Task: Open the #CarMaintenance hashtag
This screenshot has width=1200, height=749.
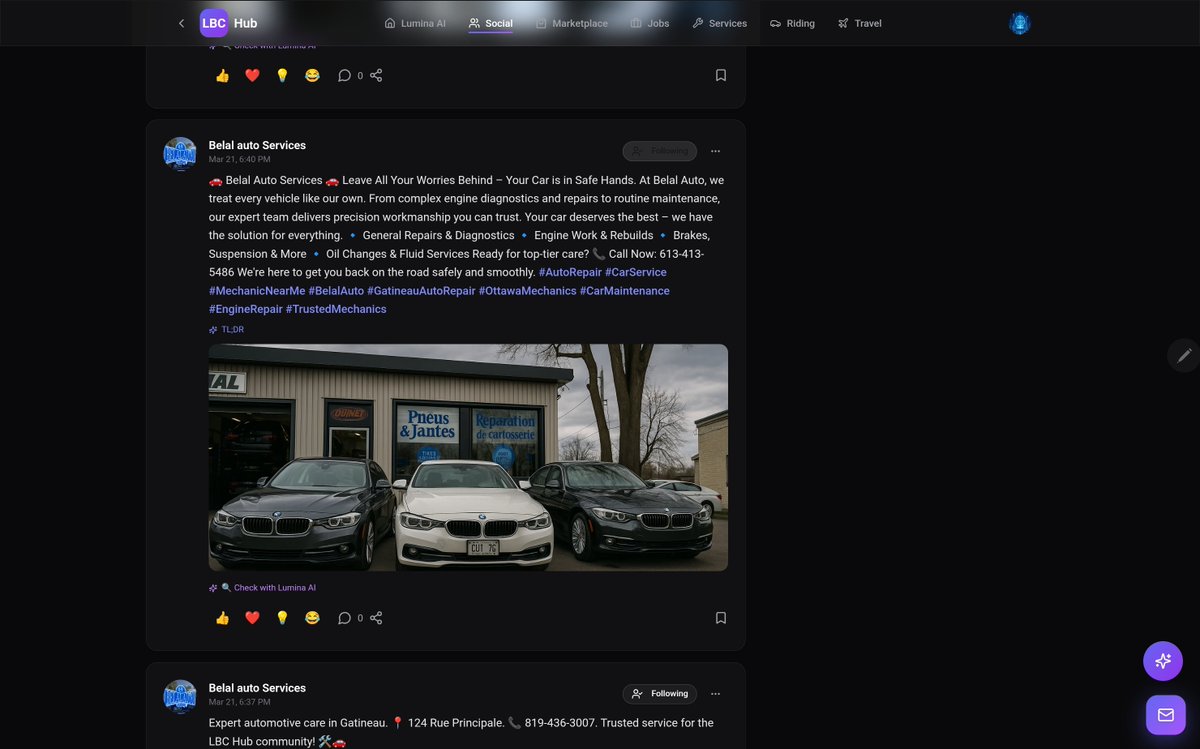Action: pyautogui.click(x=625, y=291)
